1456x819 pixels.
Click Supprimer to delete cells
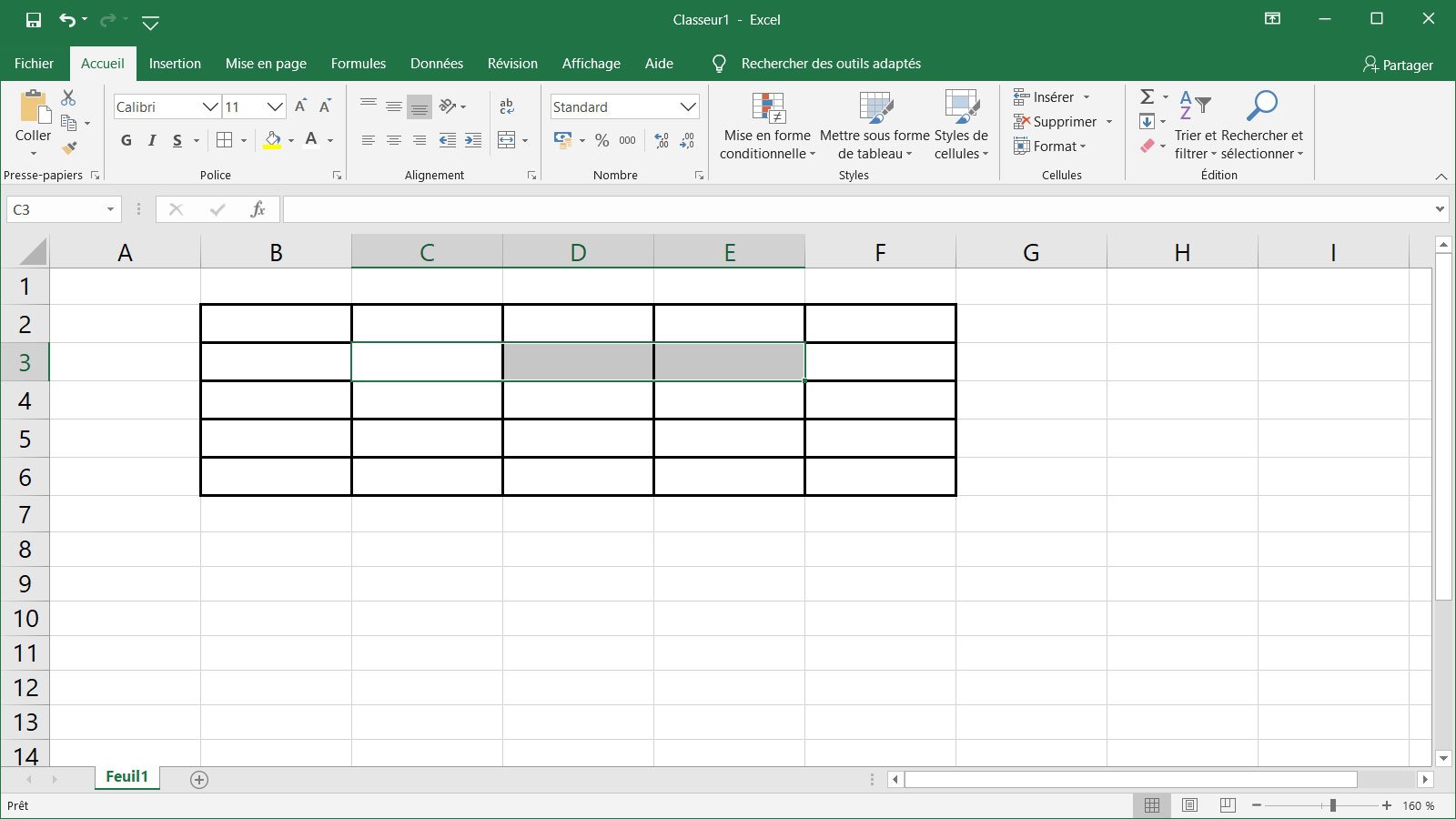[x=1056, y=122]
